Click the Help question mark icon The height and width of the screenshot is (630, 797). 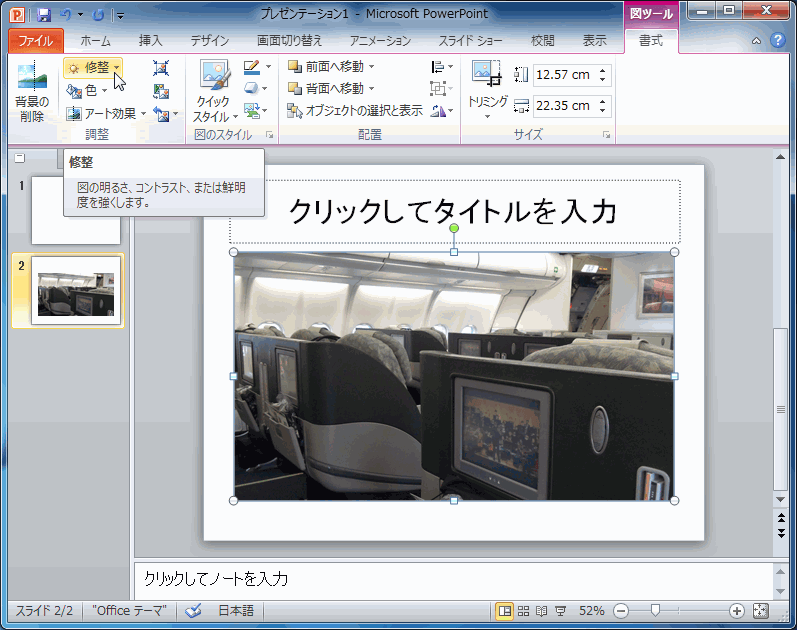point(777,41)
